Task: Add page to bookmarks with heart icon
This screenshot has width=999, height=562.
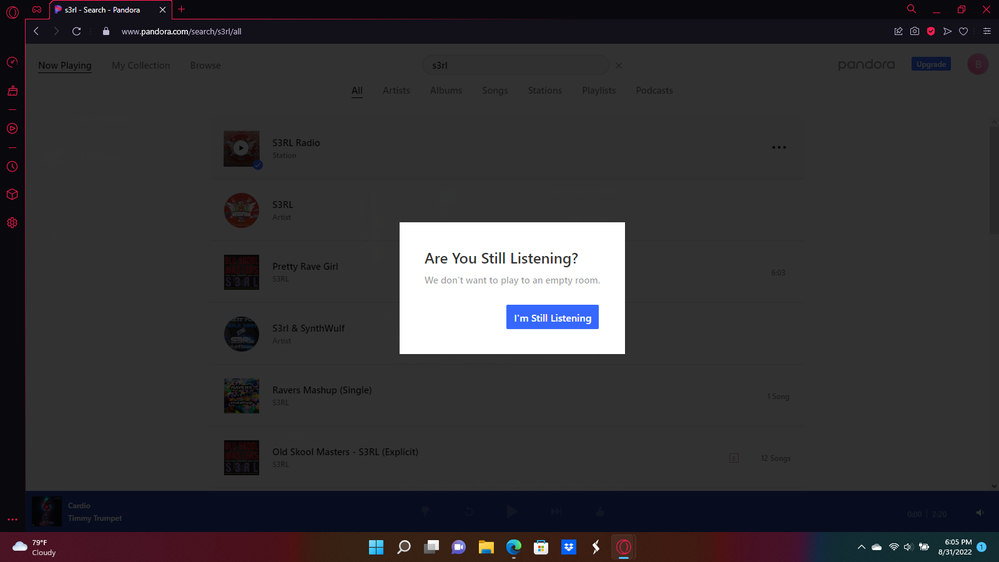Action: (x=963, y=31)
